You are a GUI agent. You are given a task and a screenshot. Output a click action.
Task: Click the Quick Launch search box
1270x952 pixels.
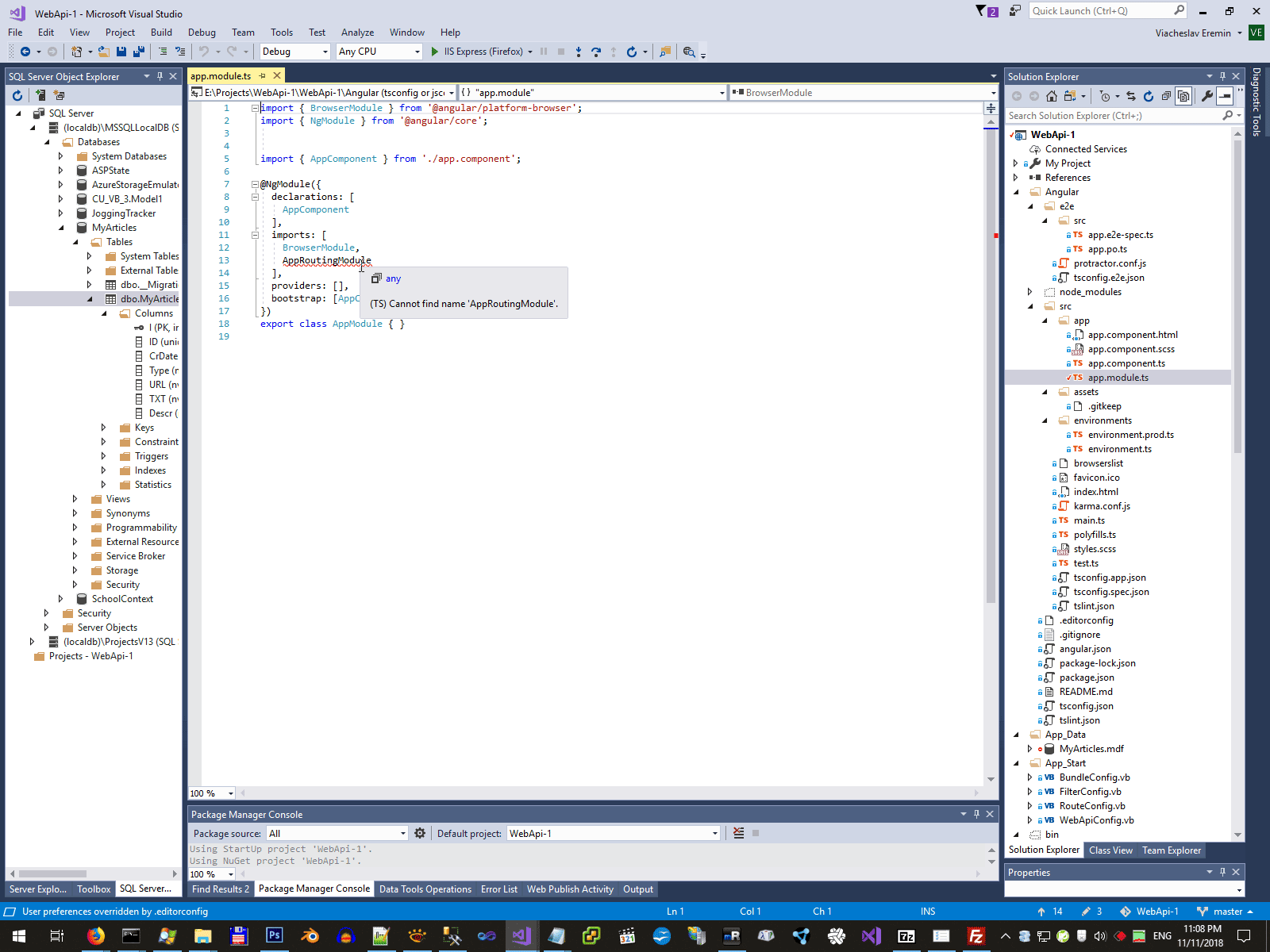pos(1108,11)
